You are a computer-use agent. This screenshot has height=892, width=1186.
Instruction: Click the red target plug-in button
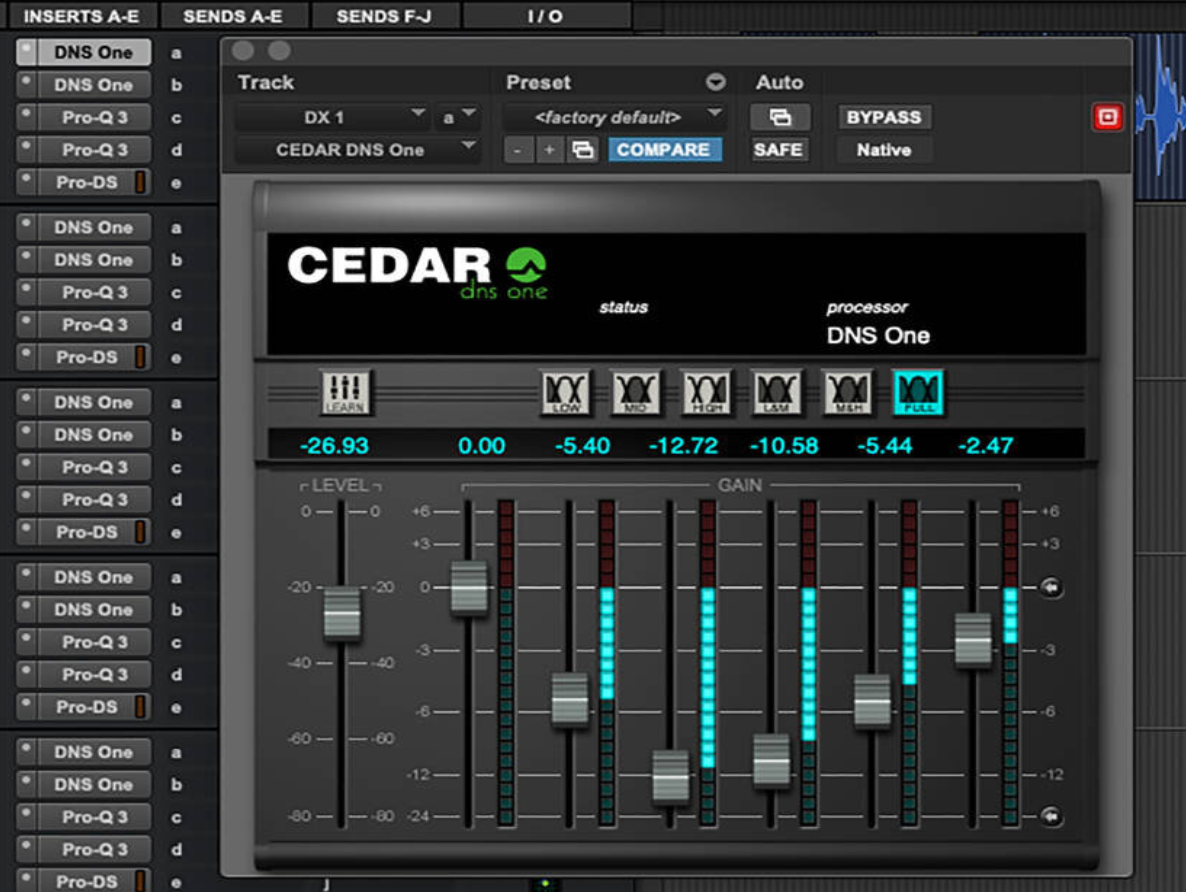(x=1107, y=117)
